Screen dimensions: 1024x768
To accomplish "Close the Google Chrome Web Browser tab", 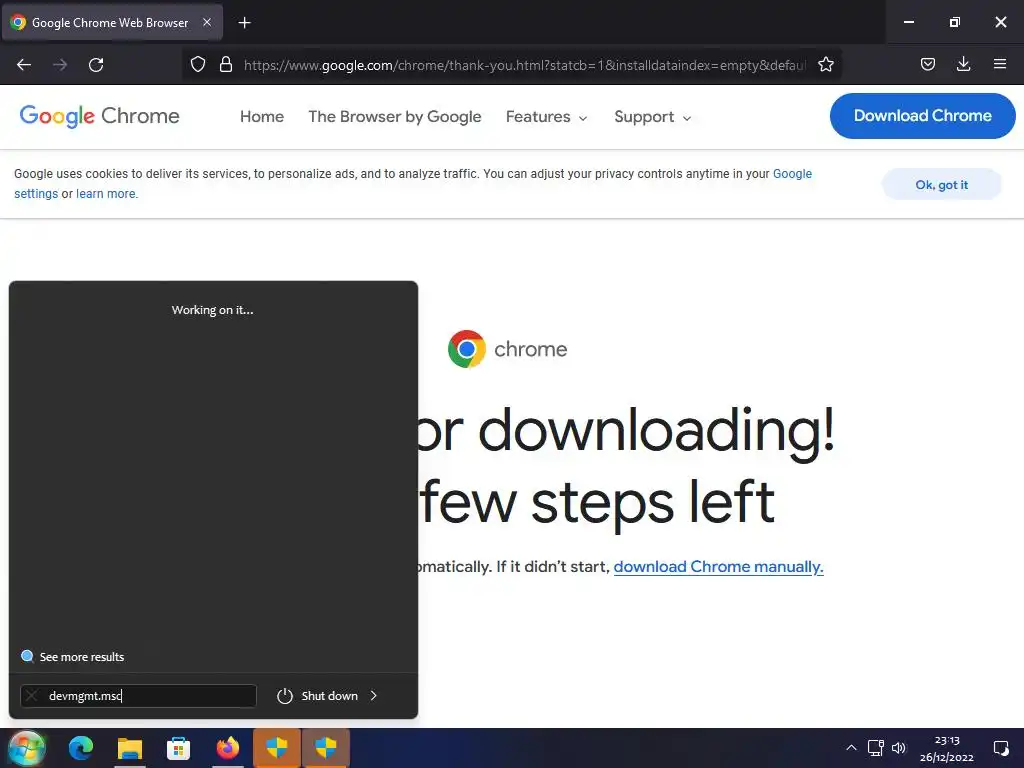I will (207, 22).
